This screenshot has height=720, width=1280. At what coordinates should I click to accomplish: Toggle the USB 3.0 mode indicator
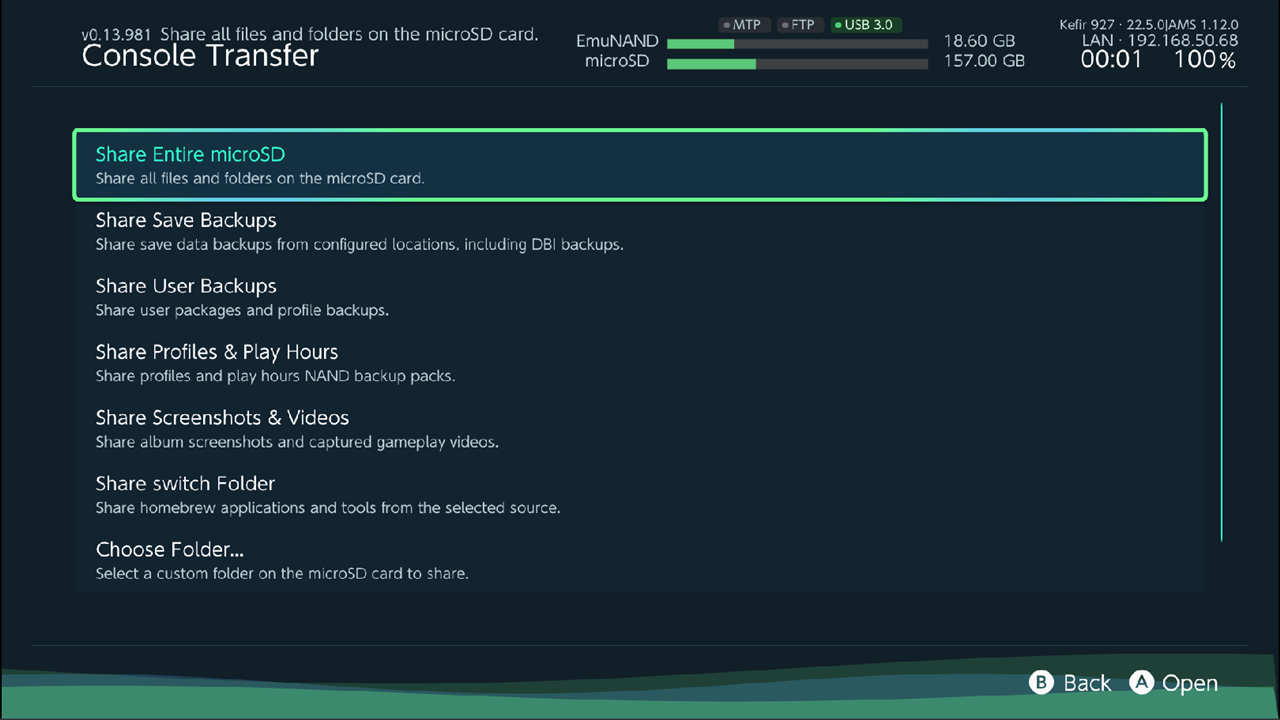[x=866, y=25]
